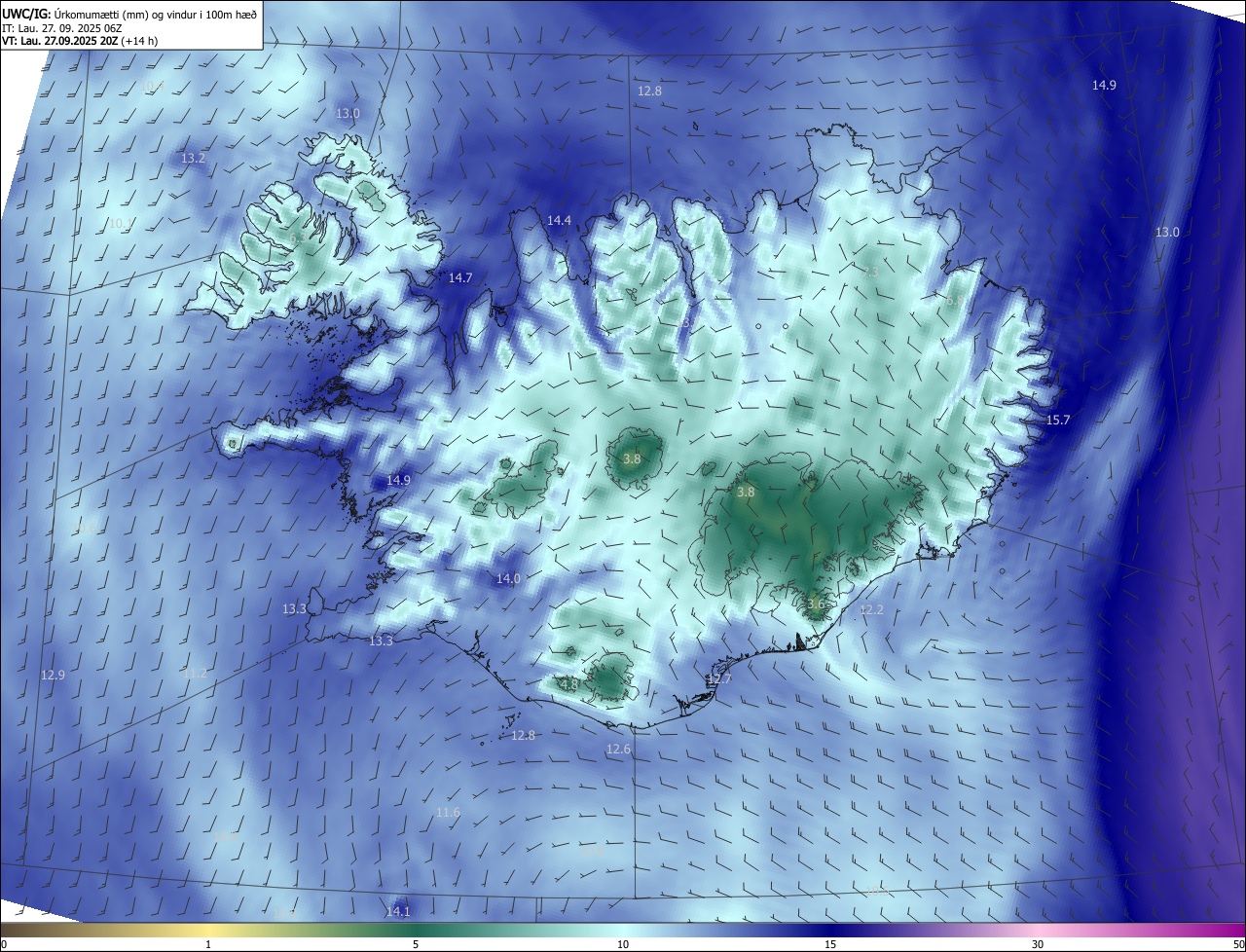Select the 14.0 value label
Image resolution: width=1246 pixels, height=952 pixels.
(x=509, y=578)
